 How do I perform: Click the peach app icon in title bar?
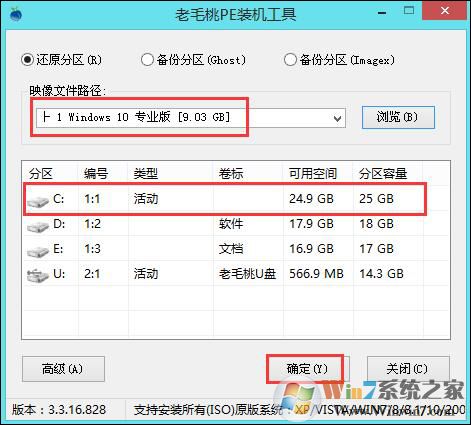pos(15,14)
